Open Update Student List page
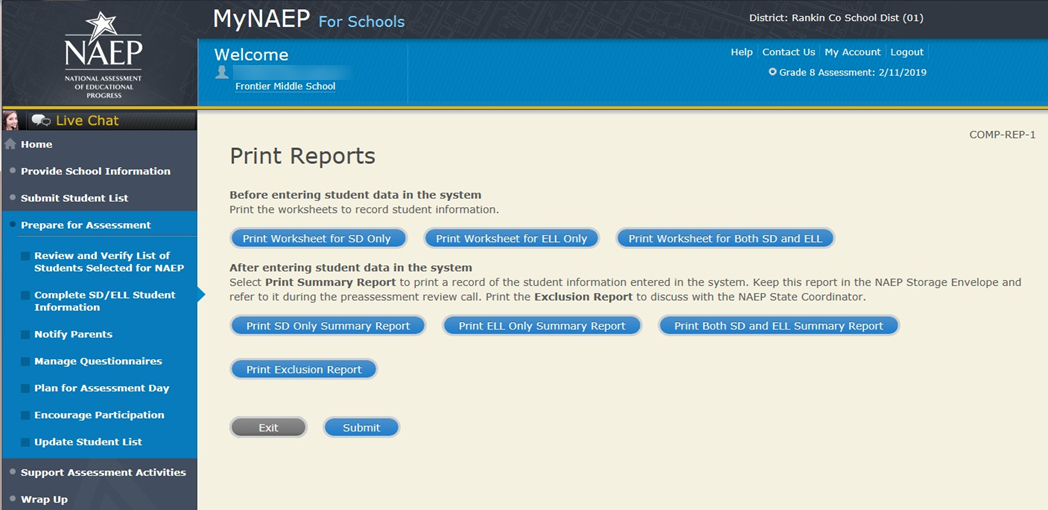1048x510 pixels. pyautogui.click(x=88, y=442)
